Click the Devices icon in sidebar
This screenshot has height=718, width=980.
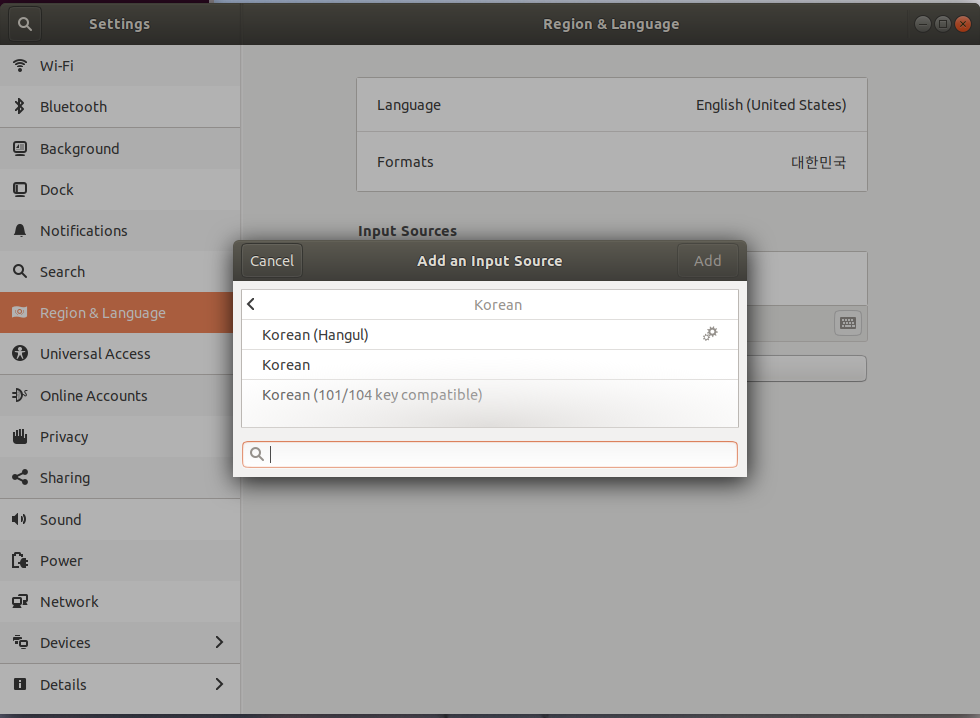pos(20,642)
